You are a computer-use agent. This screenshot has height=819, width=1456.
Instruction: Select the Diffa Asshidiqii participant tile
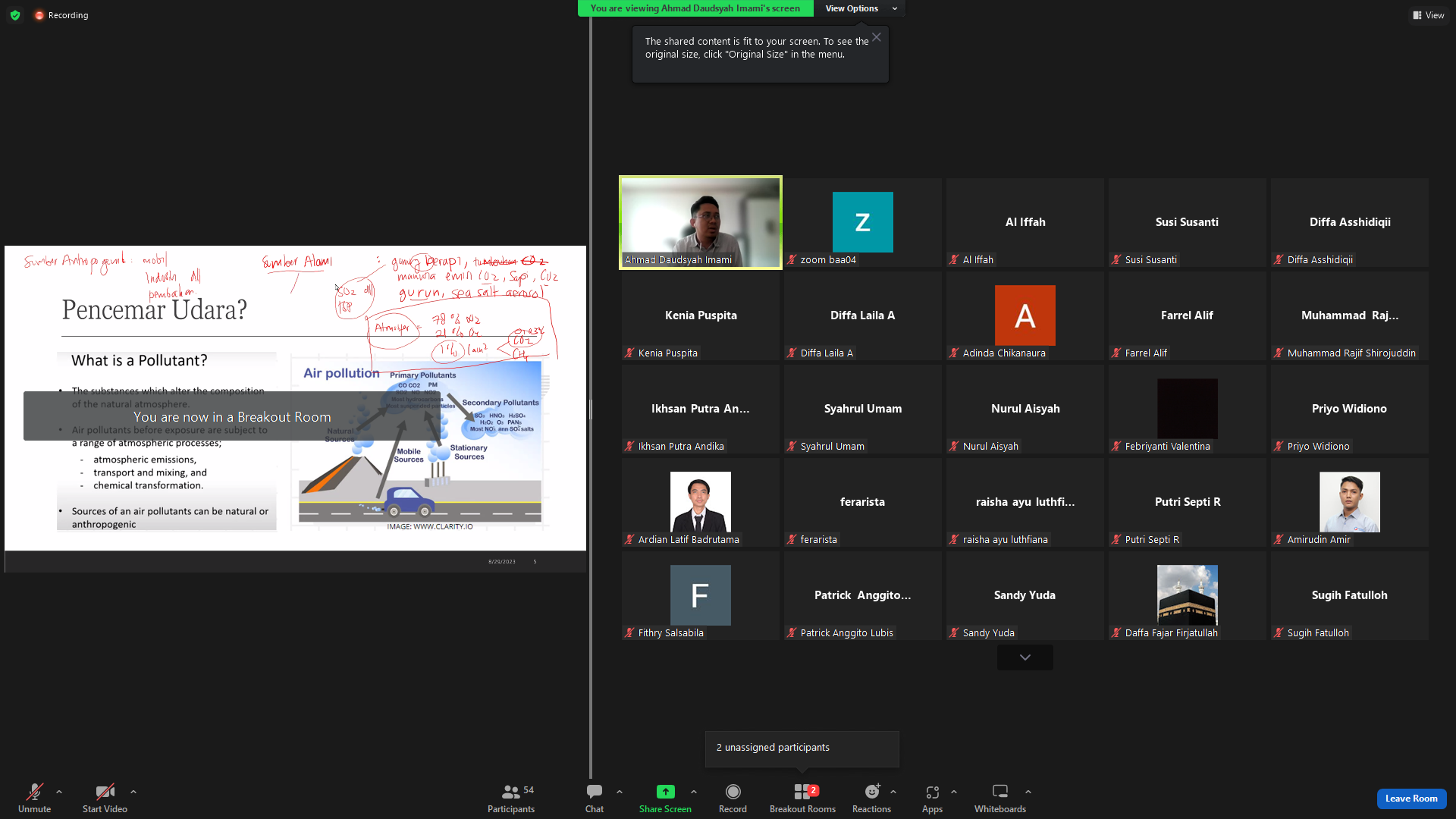[x=1349, y=223]
